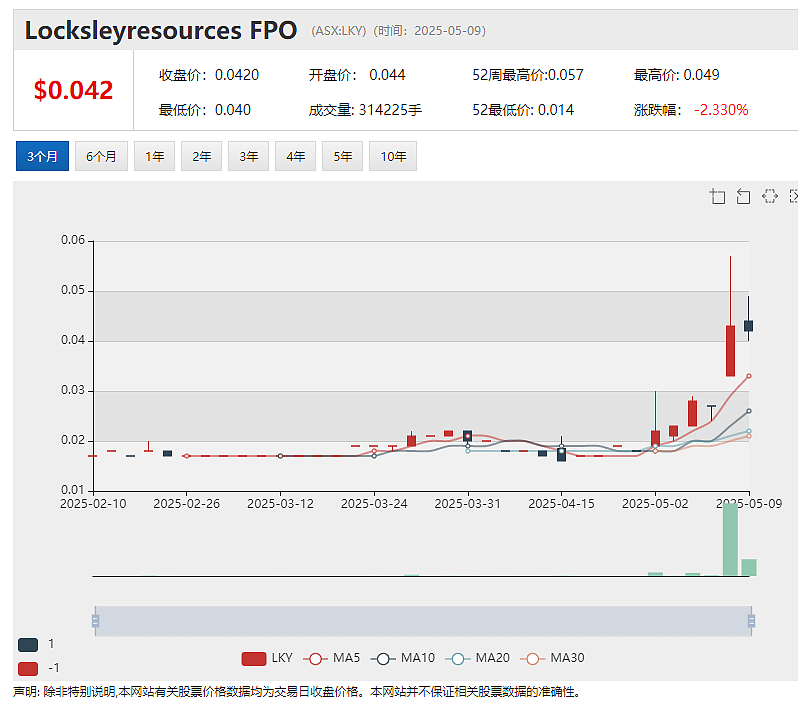Toggle the MA10 line legend
The width and height of the screenshot is (808, 716).
[x=402, y=658]
